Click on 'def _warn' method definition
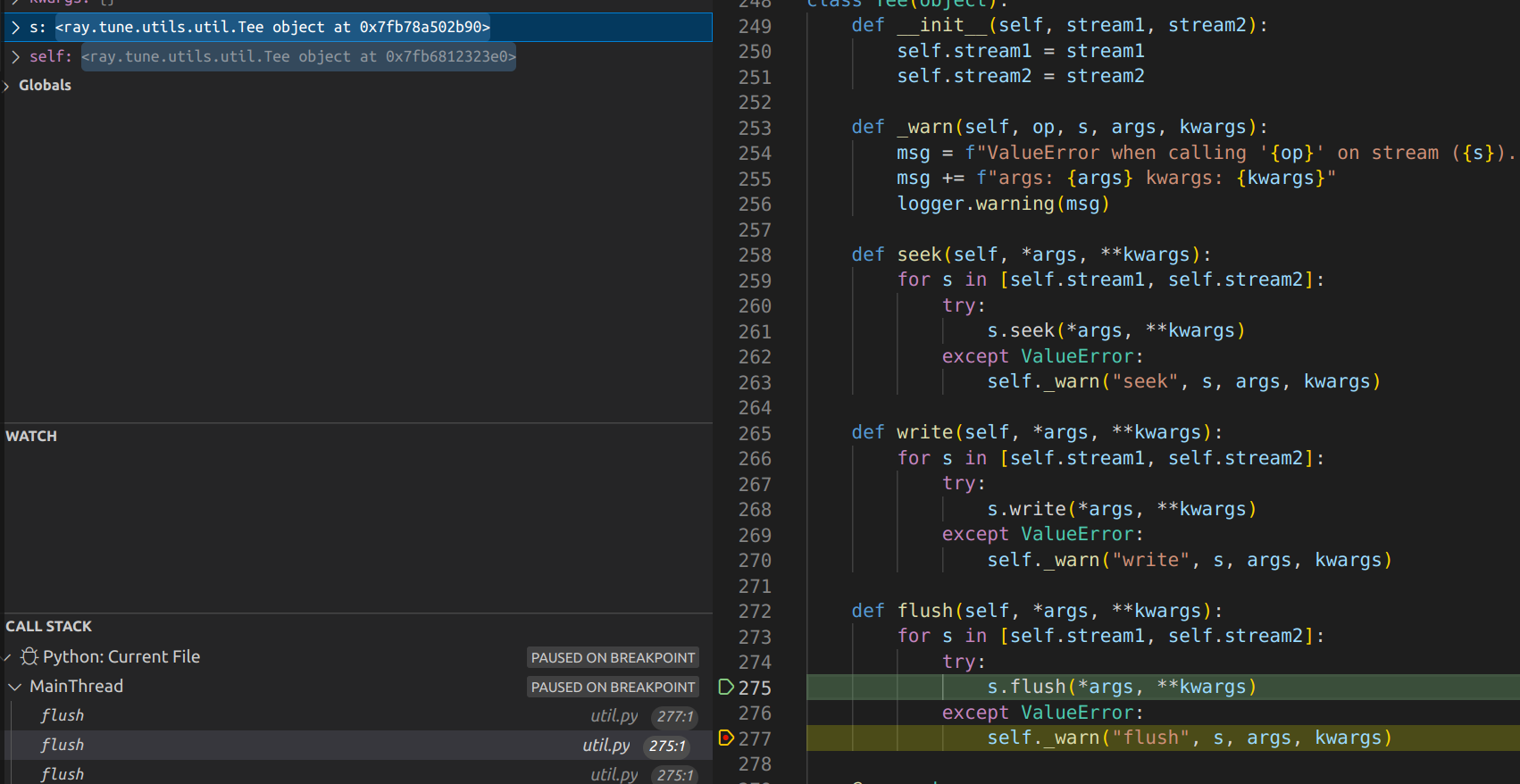Screen dimensions: 1520x784 pyautogui.click(x=1059, y=128)
